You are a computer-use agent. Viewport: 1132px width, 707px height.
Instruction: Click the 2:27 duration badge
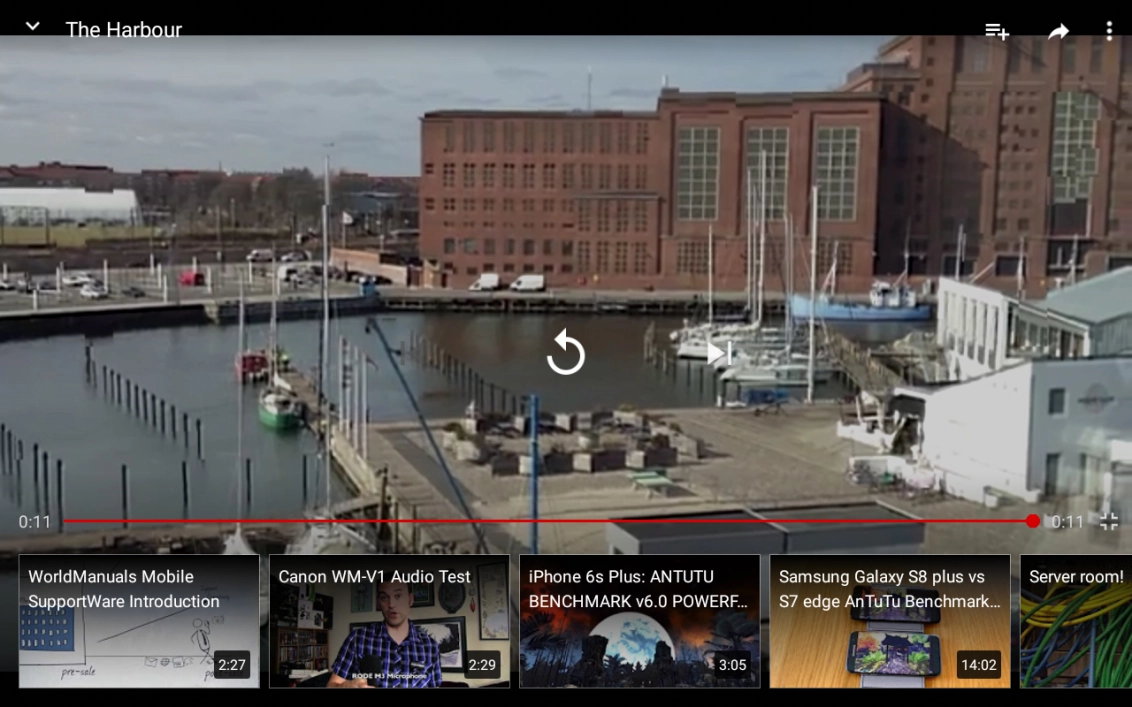coord(232,665)
